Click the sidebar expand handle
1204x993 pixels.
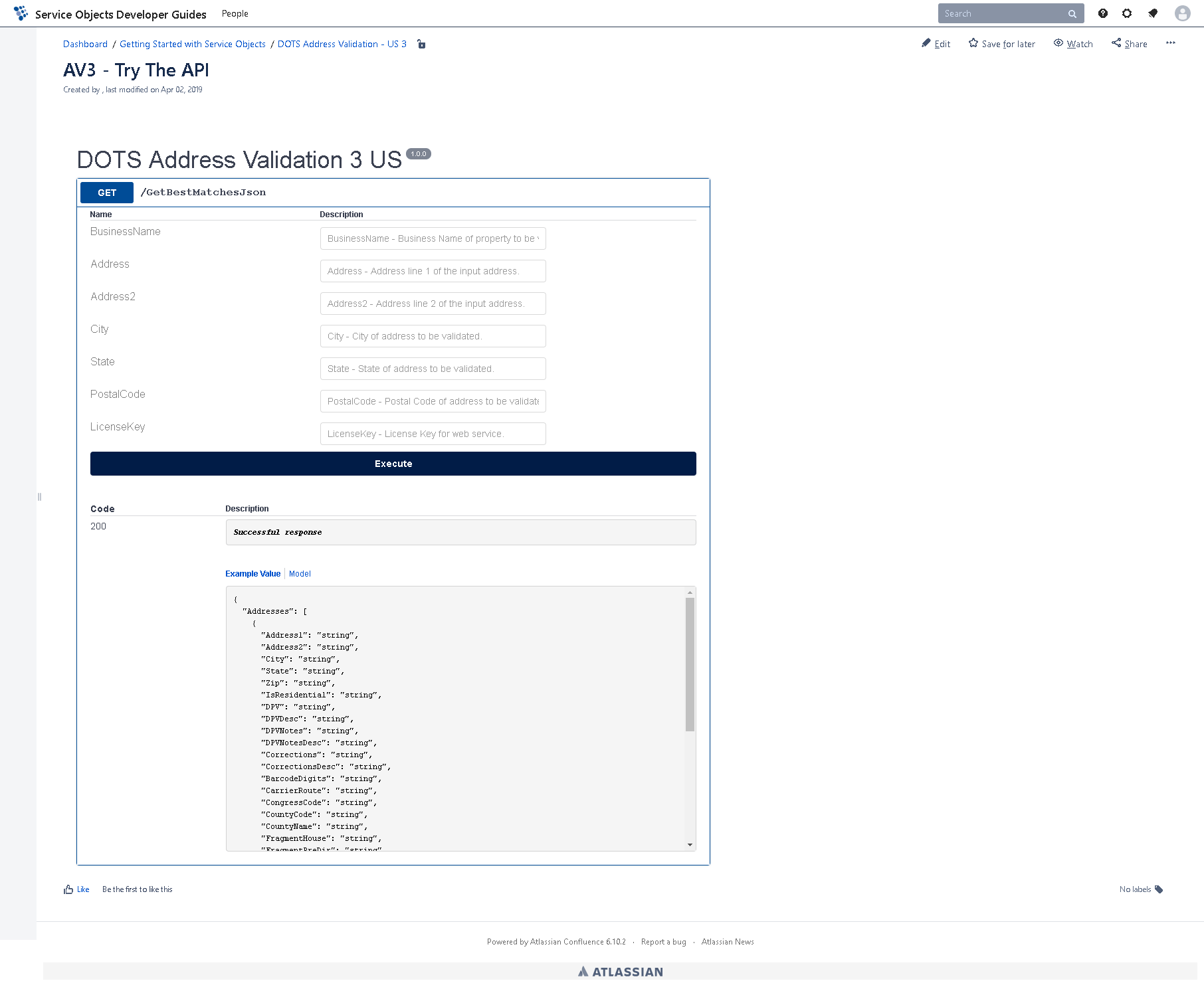[x=39, y=497]
